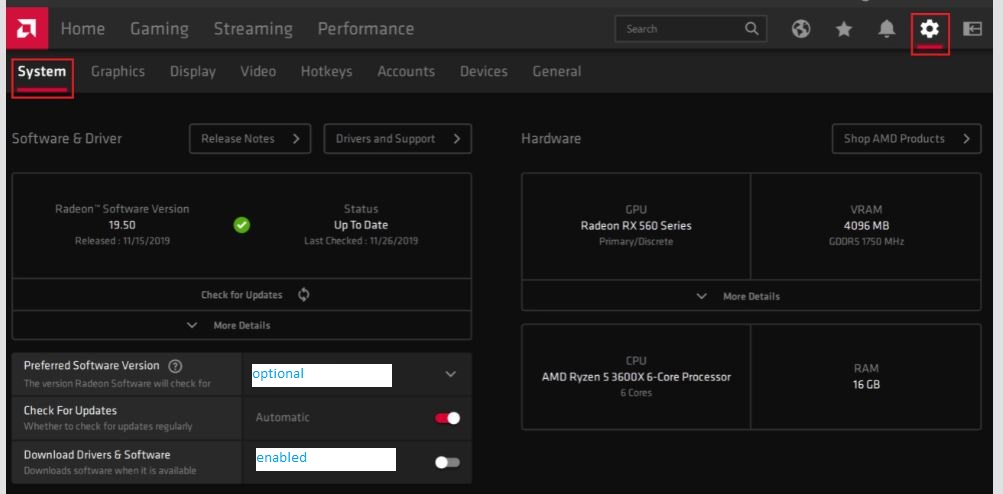Viewport: 1003px width, 494px height.
Task: Toggle automatic Check For Updates switch
Action: click(447, 418)
